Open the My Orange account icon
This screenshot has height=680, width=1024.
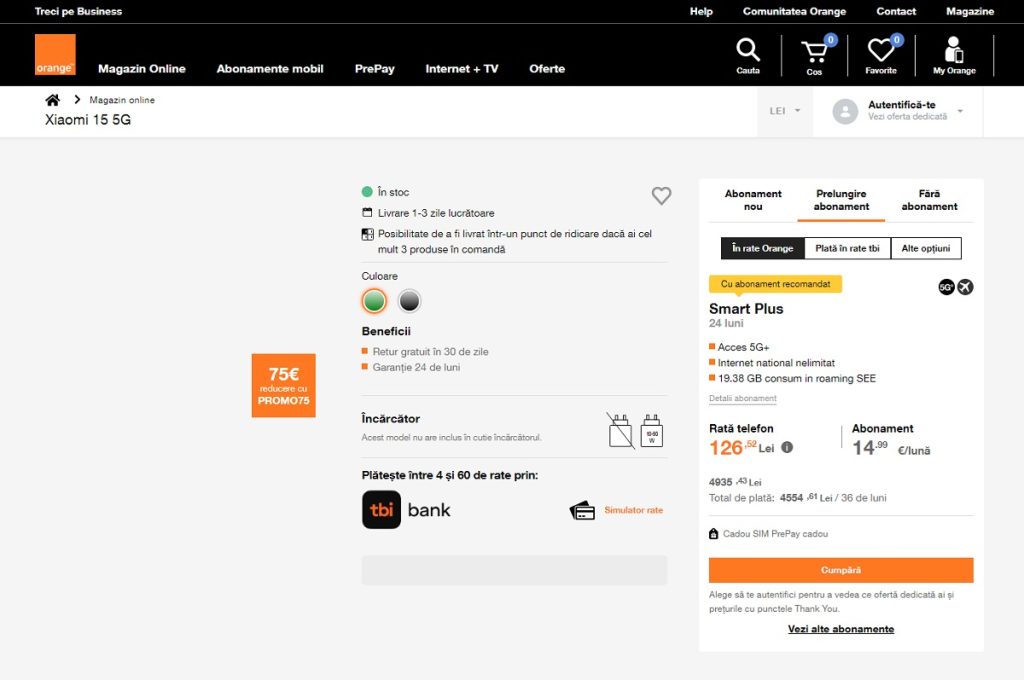click(x=954, y=55)
